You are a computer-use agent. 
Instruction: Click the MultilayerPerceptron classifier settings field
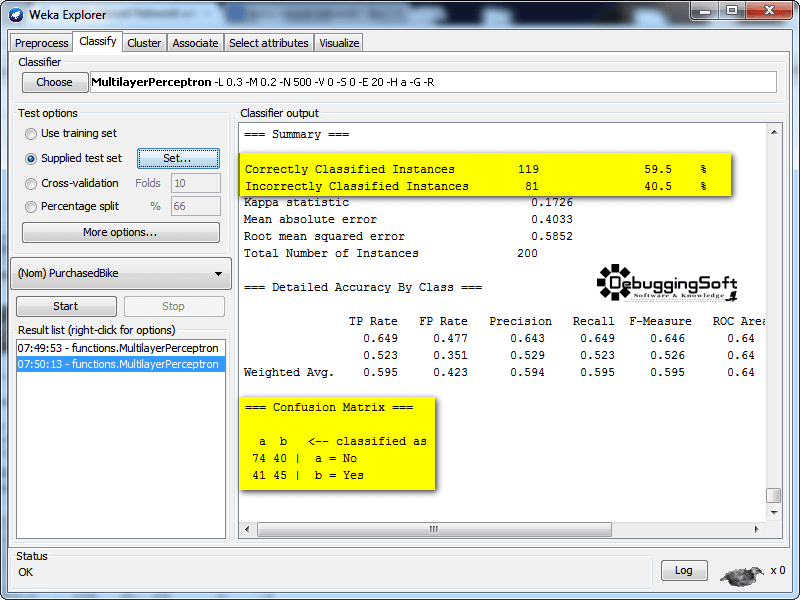point(433,82)
